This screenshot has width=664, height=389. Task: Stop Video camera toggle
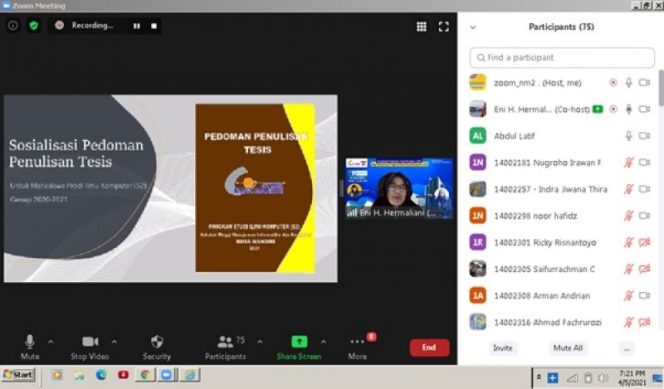[x=90, y=348]
